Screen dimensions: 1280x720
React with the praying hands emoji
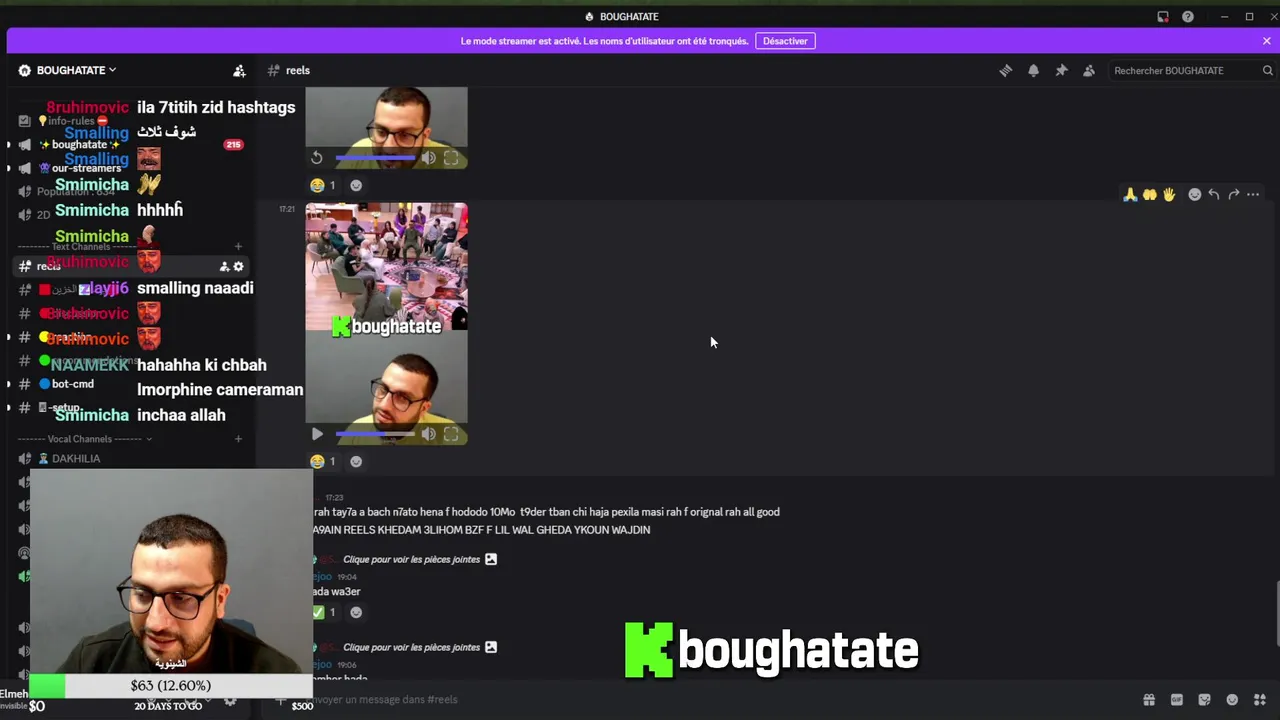tap(1130, 195)
